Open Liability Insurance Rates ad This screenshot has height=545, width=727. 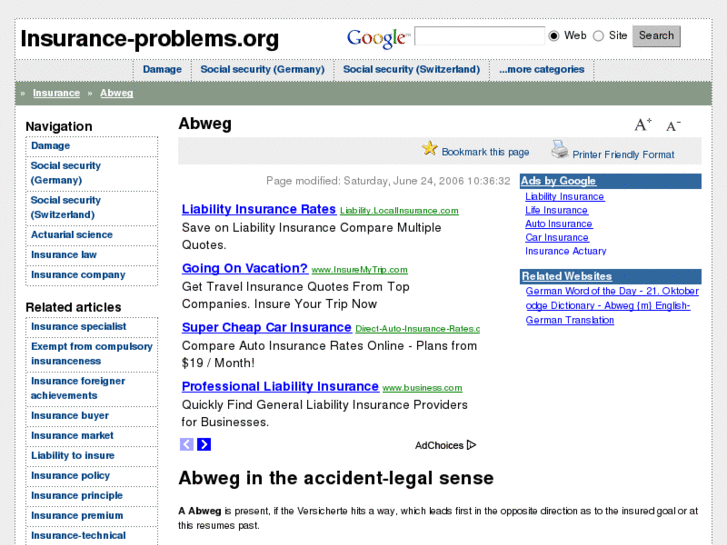pos(259,209)
